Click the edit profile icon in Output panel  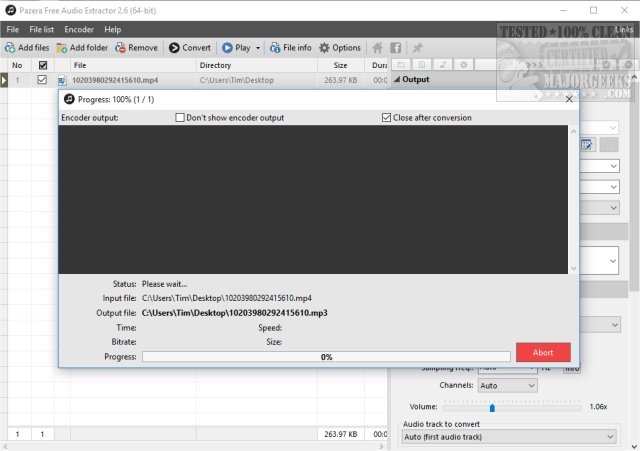point(587,145)
